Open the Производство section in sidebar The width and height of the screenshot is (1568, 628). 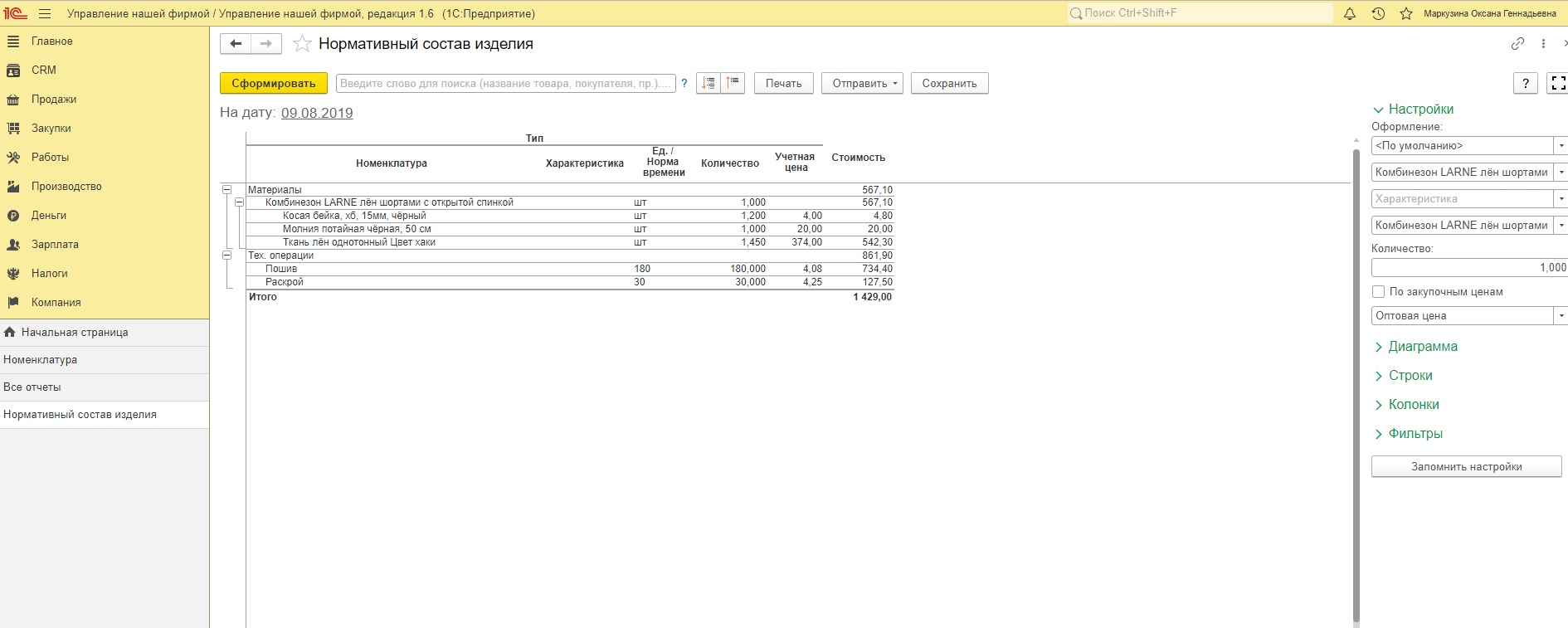coord(66,187)
